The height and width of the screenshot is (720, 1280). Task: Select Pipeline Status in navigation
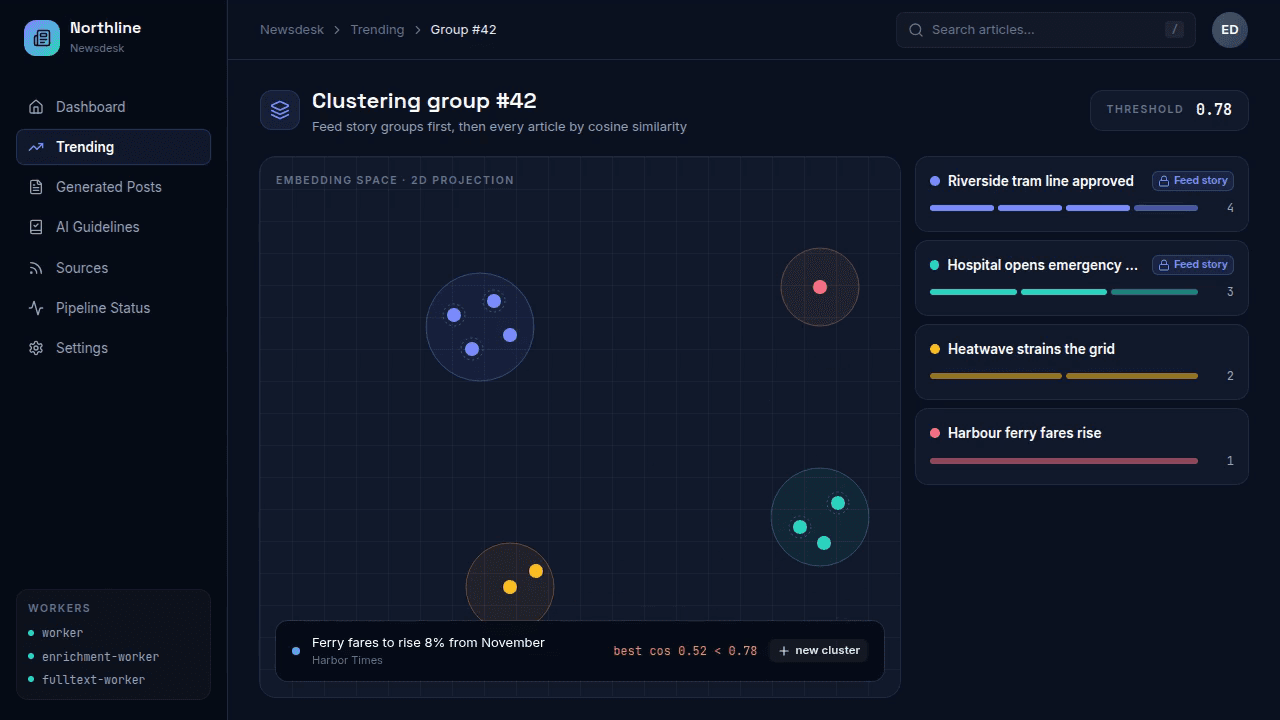coord(113,308)
